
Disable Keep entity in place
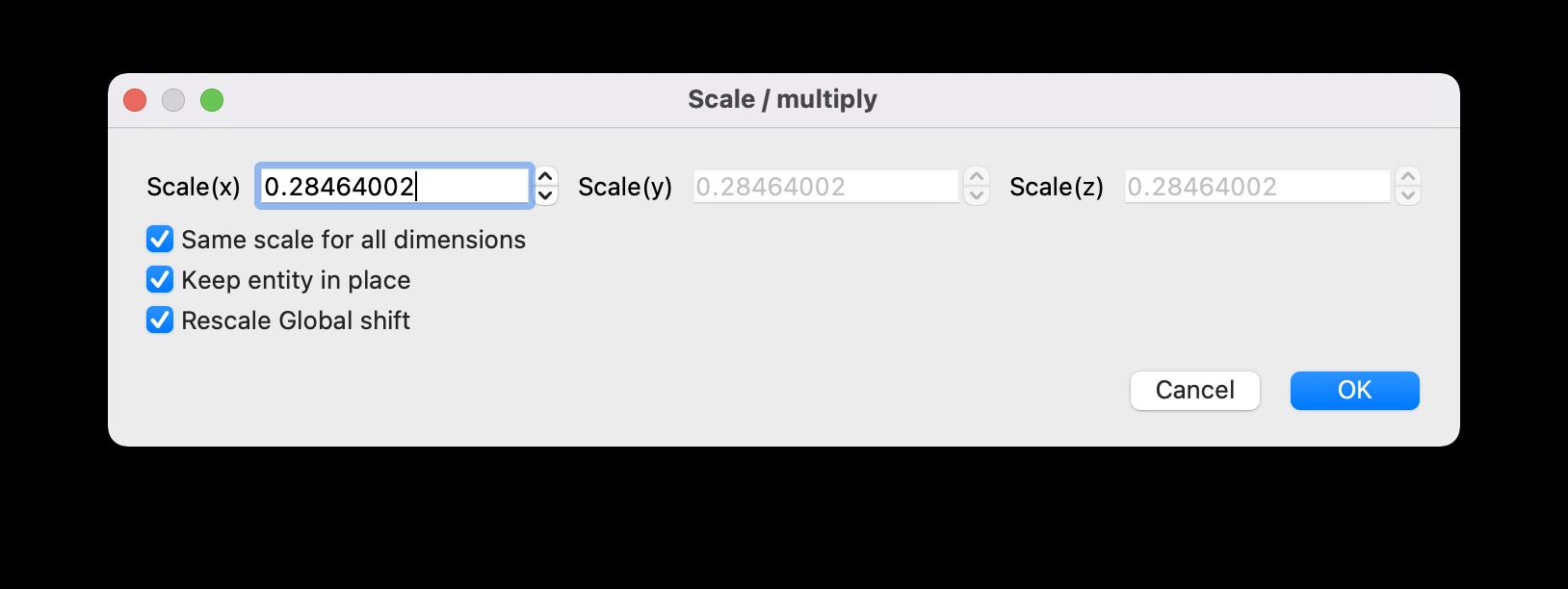[x=160, y=279]
